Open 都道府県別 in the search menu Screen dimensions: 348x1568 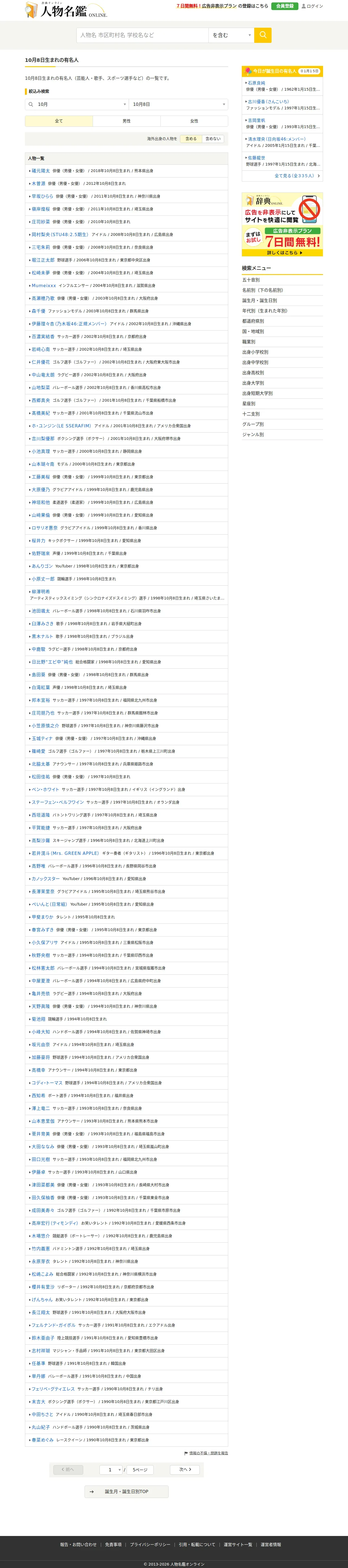click(254, 321)
